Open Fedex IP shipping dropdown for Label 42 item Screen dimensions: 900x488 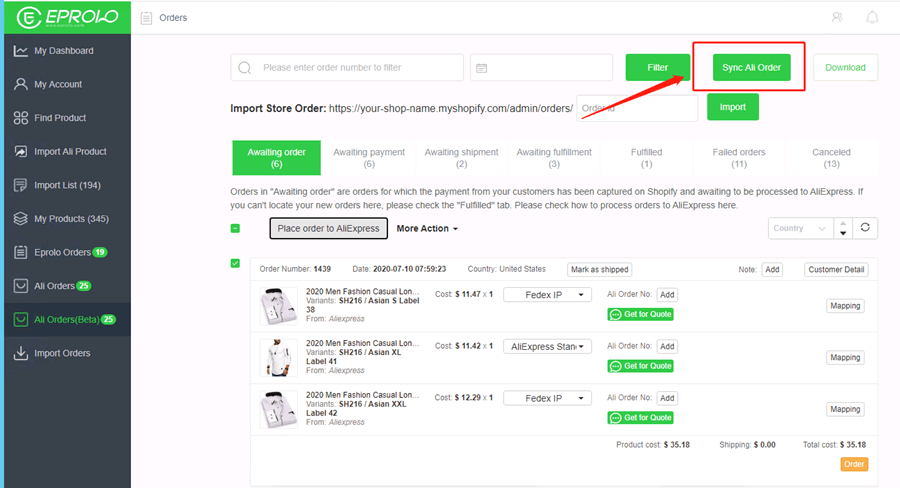pos(547,398)
